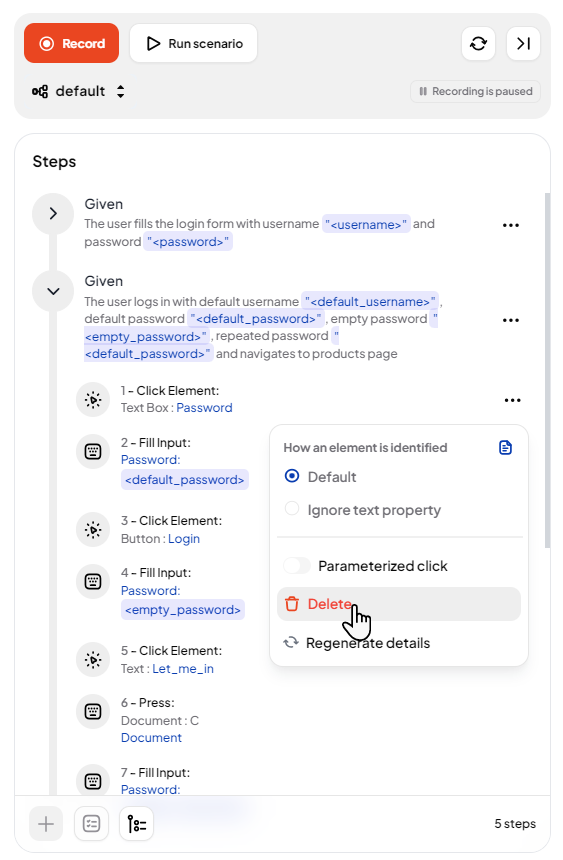563x860 pixels.
Task: Click the Run scenario button
Action: (193, 43)
